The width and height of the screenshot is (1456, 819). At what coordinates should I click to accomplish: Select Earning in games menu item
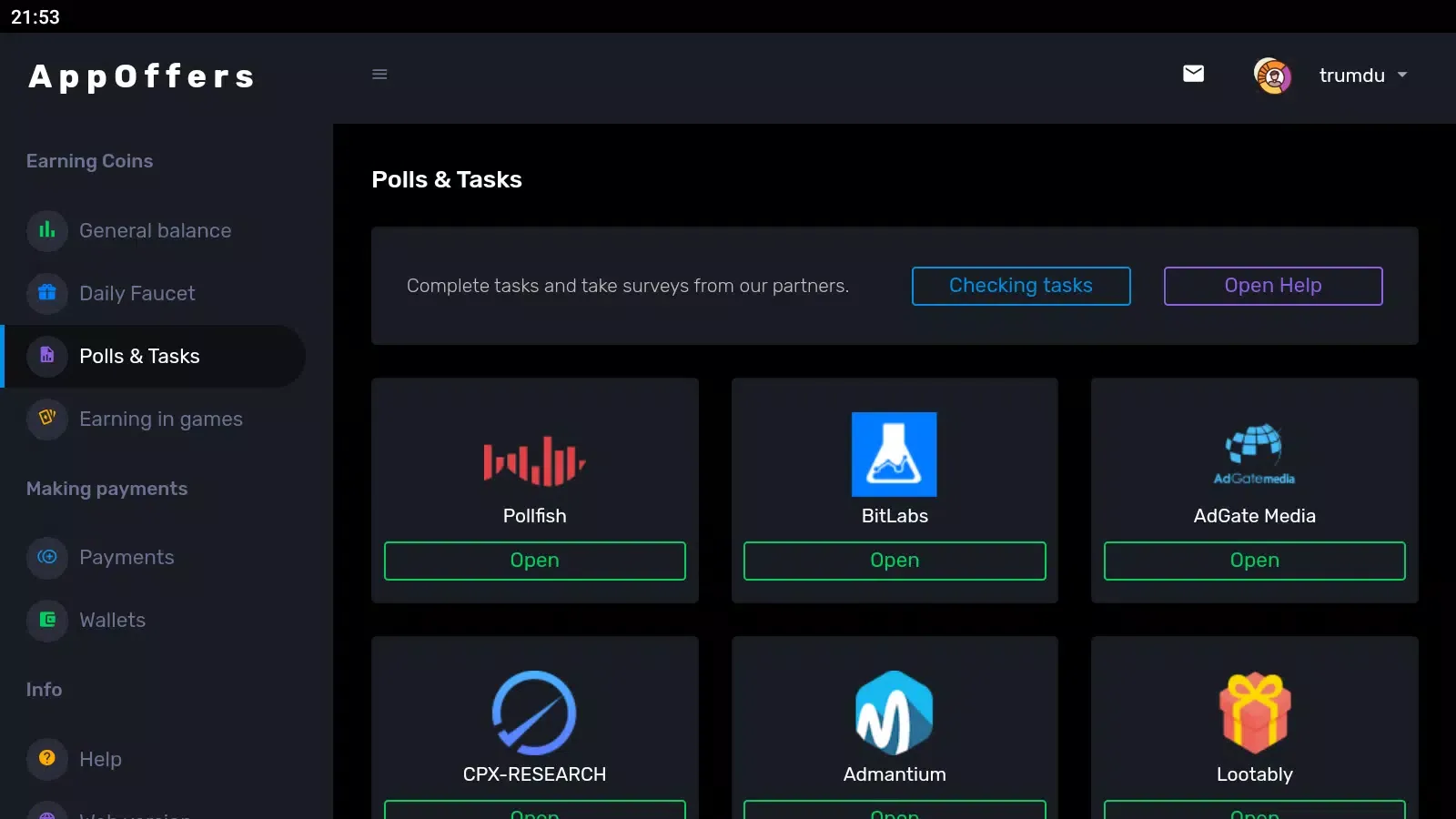(x=160, y=420)
